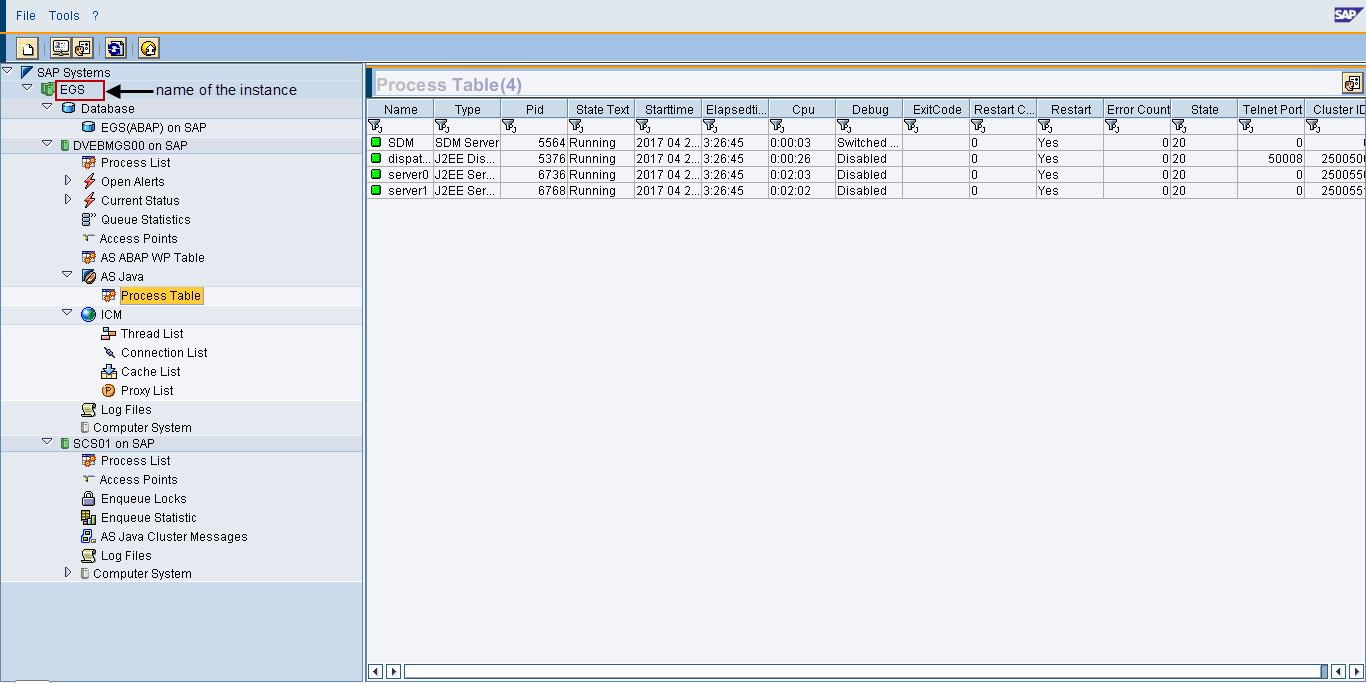The image size is (1366, 683).
Task: Sort by the Error Count column header
Action: pos(1137,109)
